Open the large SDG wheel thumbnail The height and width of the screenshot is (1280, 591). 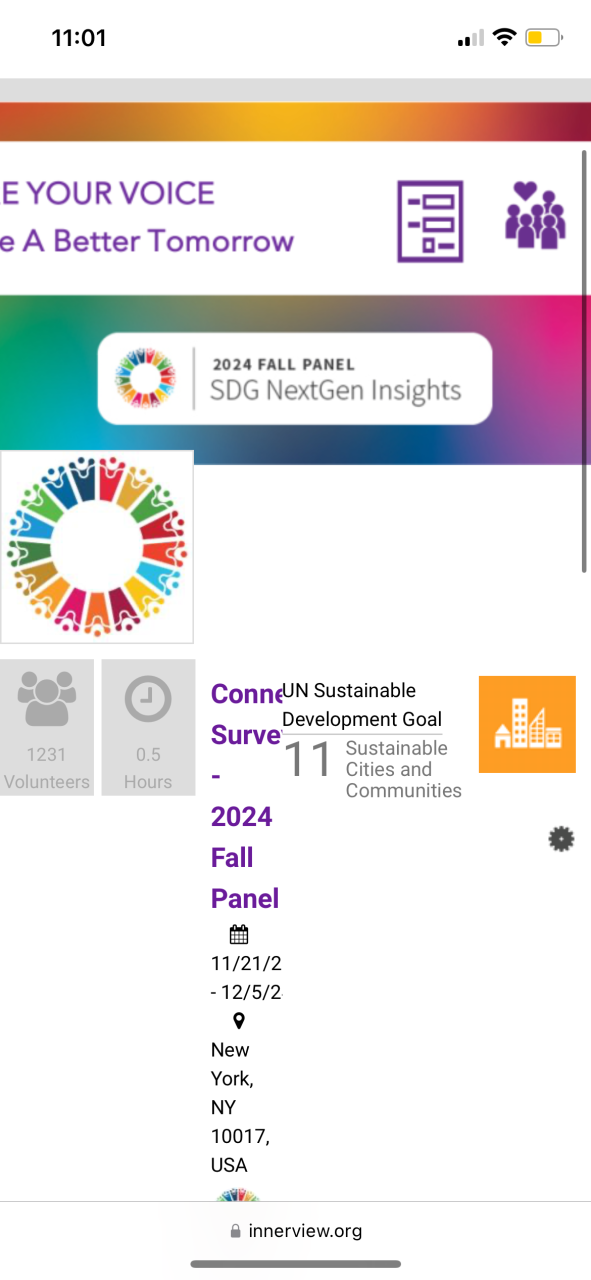point(96,547)
